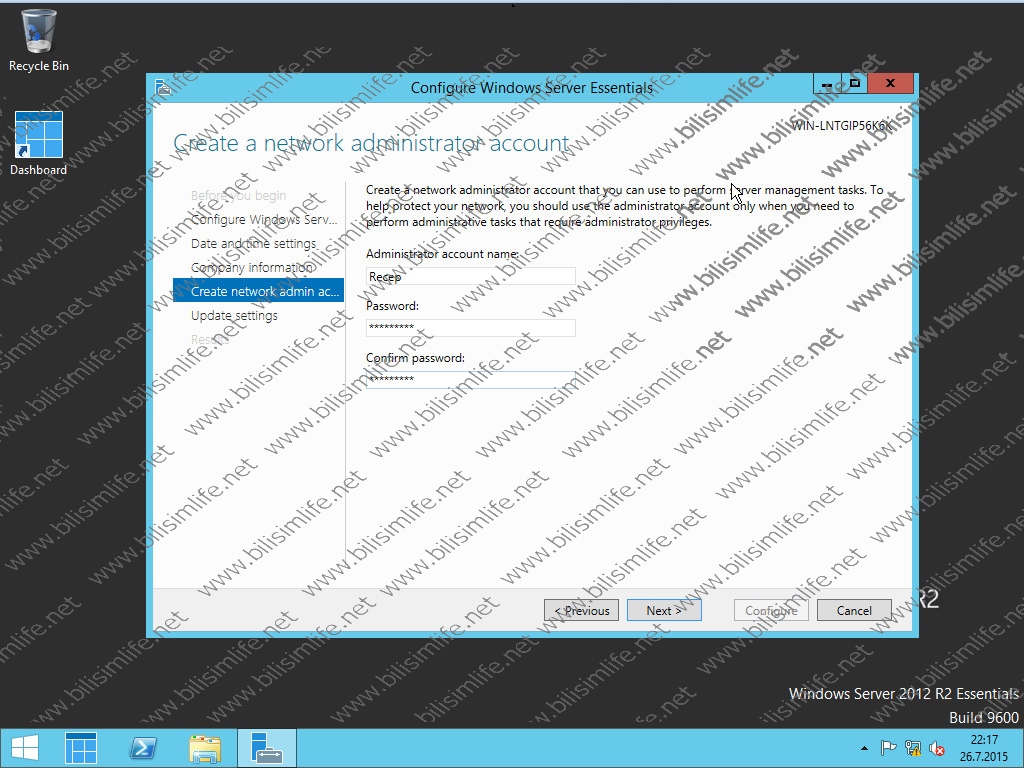
Task: Click the Password input field
Action: pos(470,327)
